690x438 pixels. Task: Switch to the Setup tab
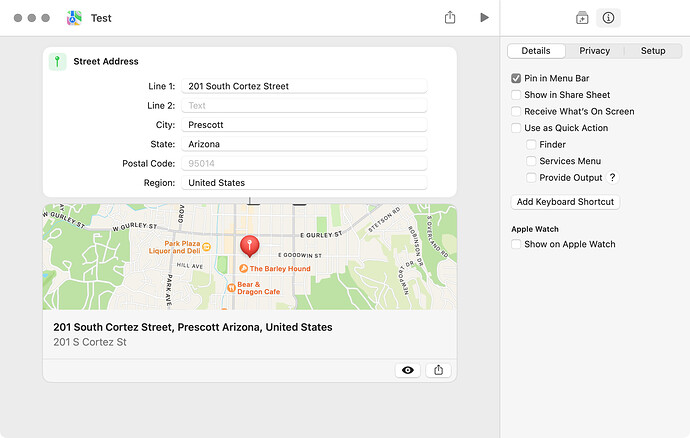pos(653,51)
